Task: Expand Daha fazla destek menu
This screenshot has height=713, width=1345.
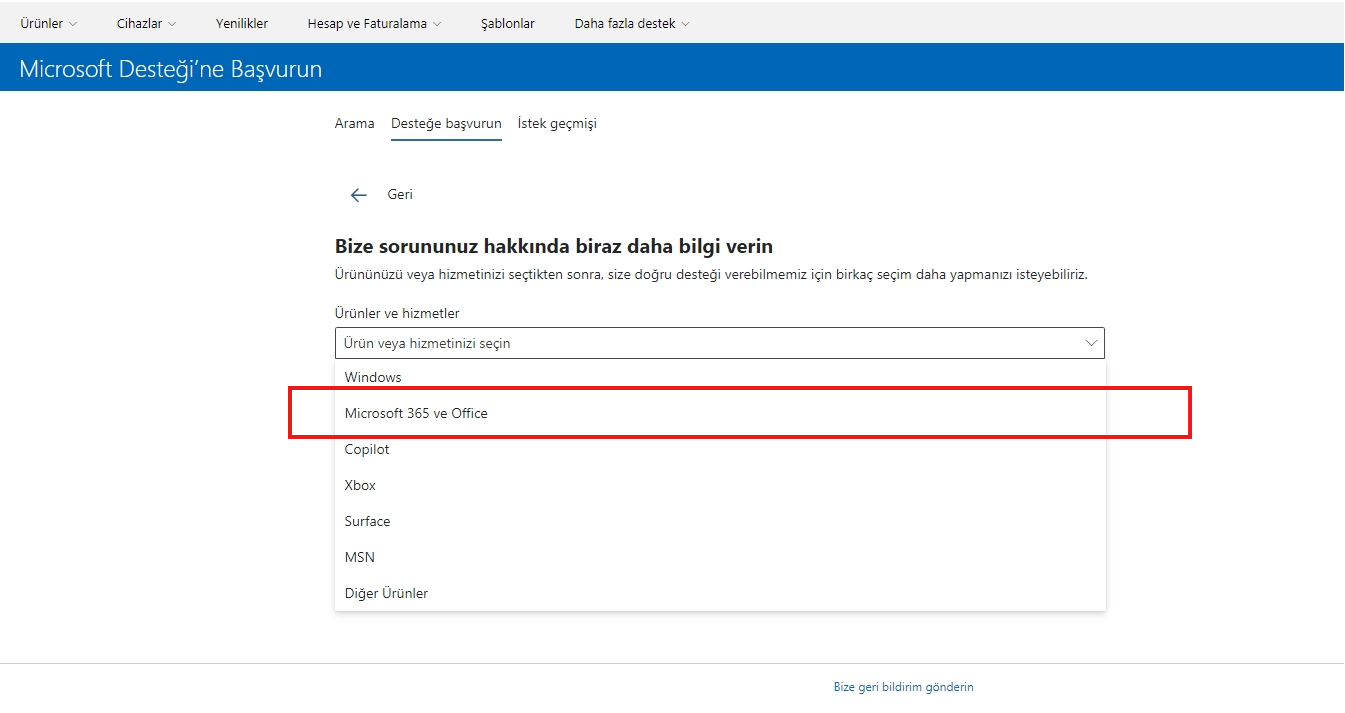Action: pyautogui.click(x=632, y=23)
